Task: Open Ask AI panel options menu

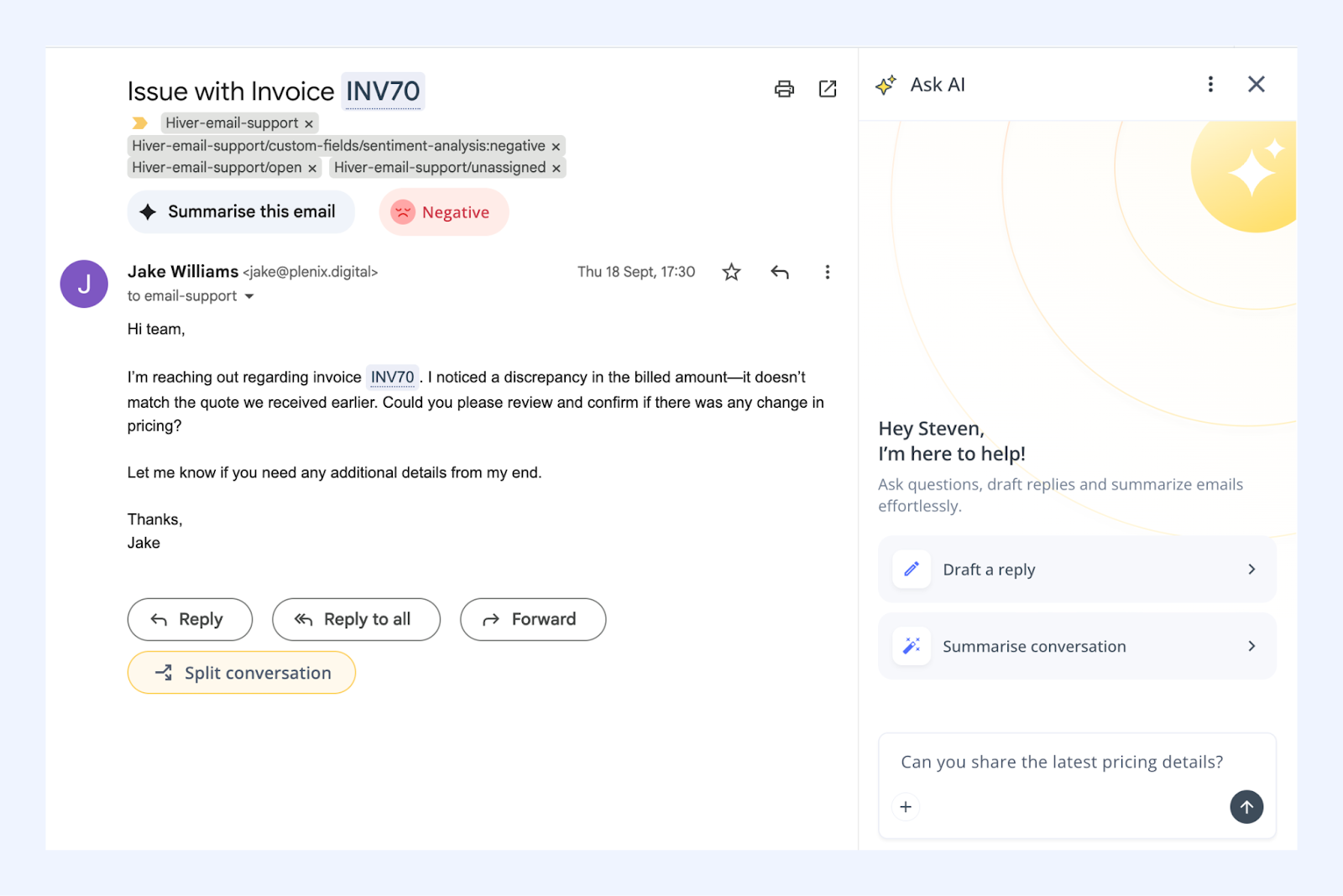Action: point(1210,84)
